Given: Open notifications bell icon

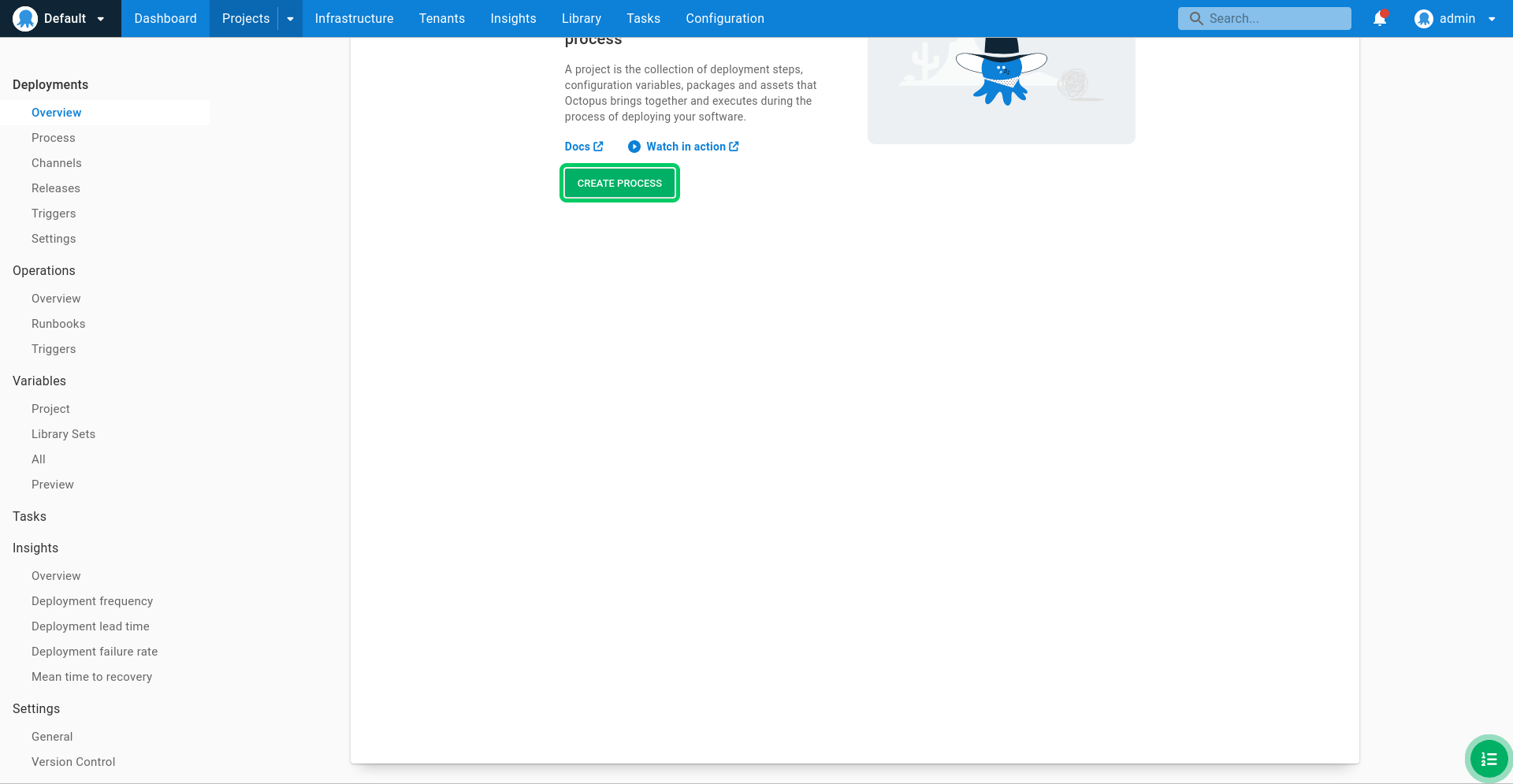Looking at the screenshot, I should tap(1380, 18).
